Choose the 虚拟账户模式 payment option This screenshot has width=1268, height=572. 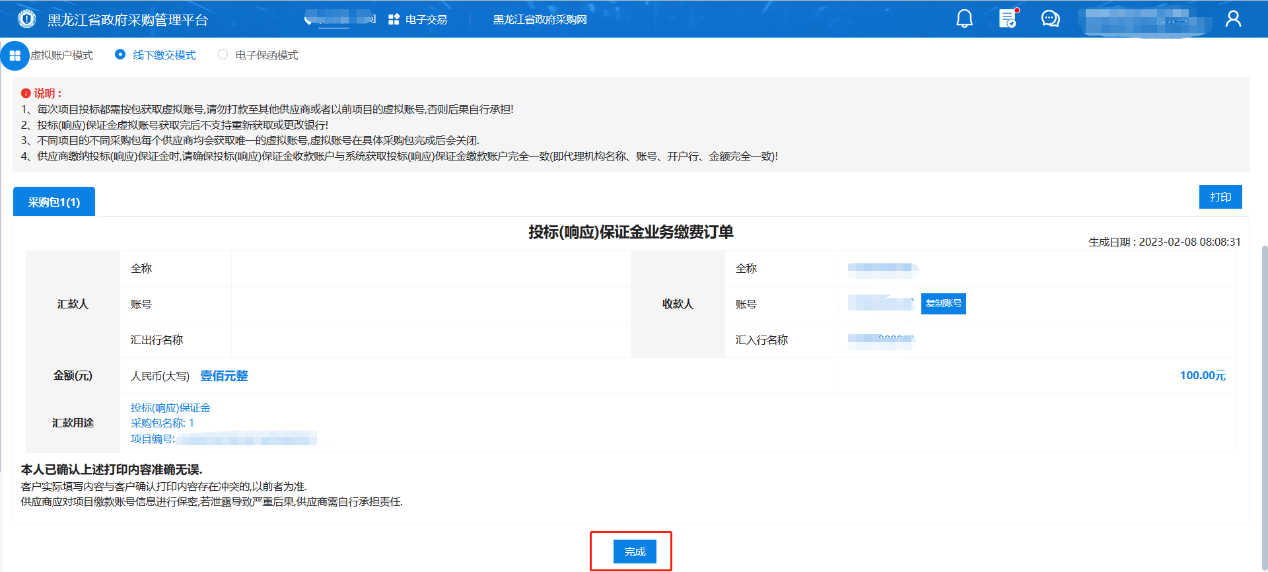pyautogui.click(x=61, y=55)
